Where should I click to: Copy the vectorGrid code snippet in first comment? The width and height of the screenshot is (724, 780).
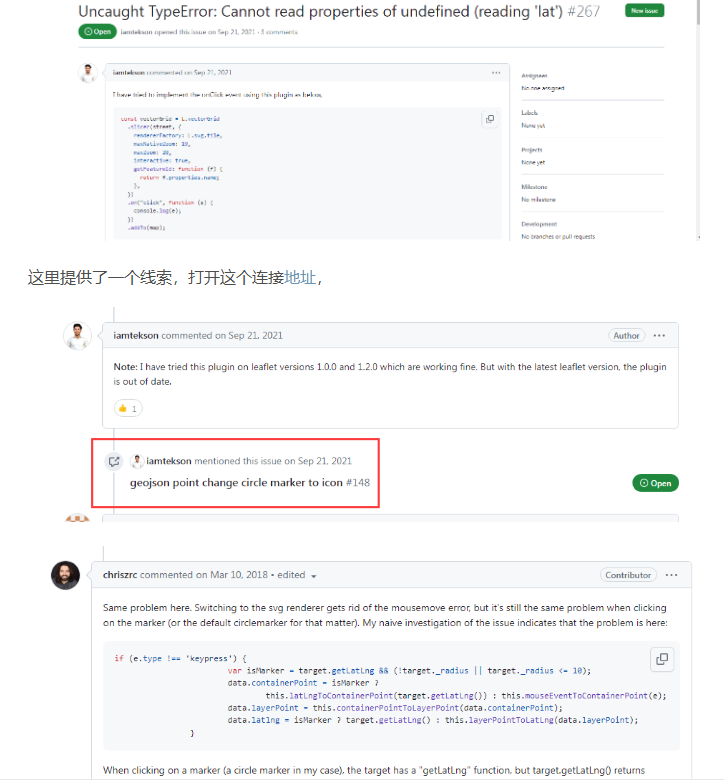point(490,119)
